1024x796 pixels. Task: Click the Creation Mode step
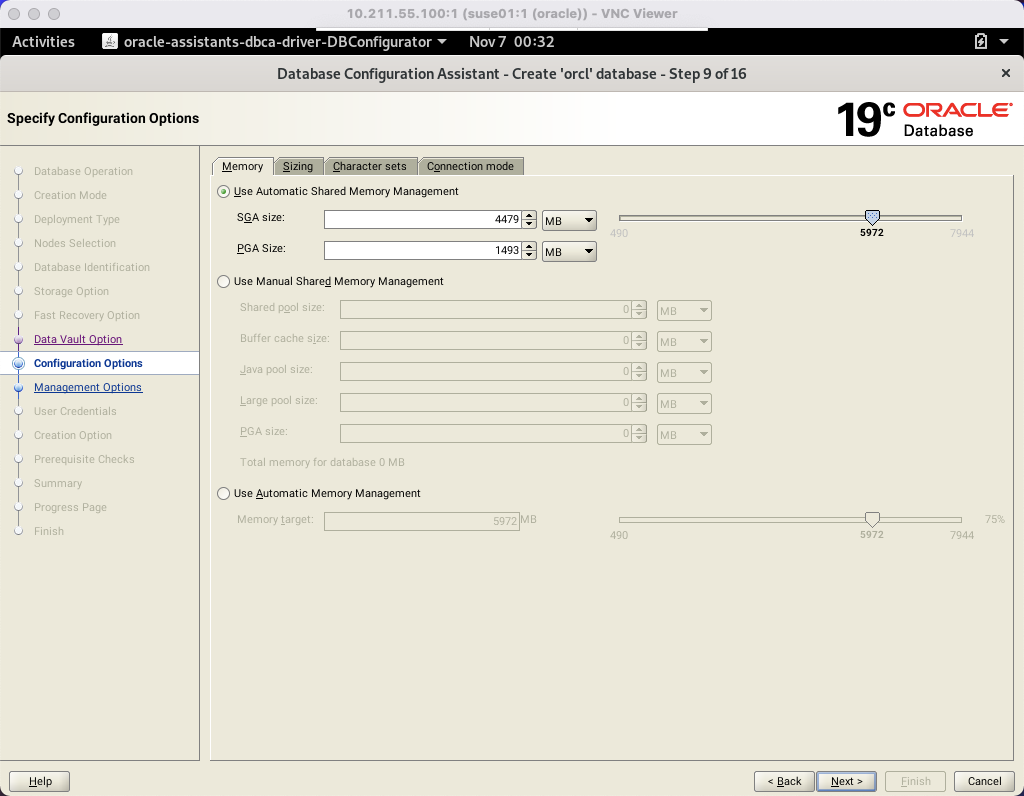(70, 195)
